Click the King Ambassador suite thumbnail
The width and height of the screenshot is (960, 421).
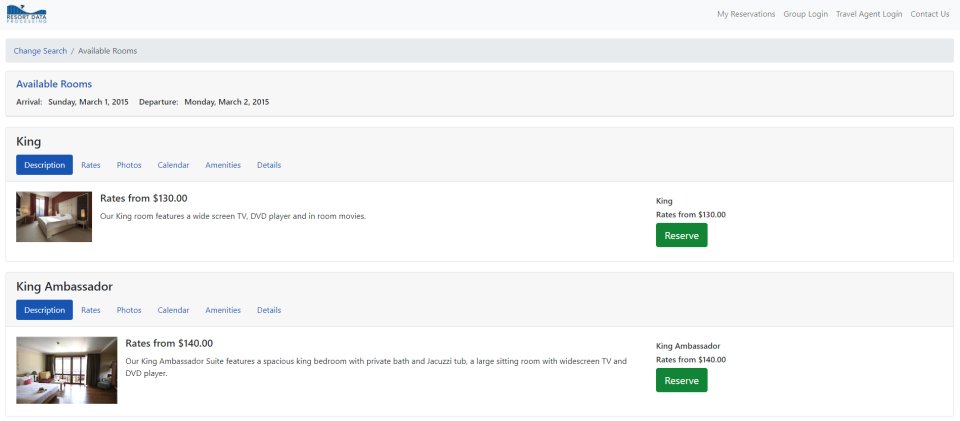pyautogui.click(x=67, y=369)
